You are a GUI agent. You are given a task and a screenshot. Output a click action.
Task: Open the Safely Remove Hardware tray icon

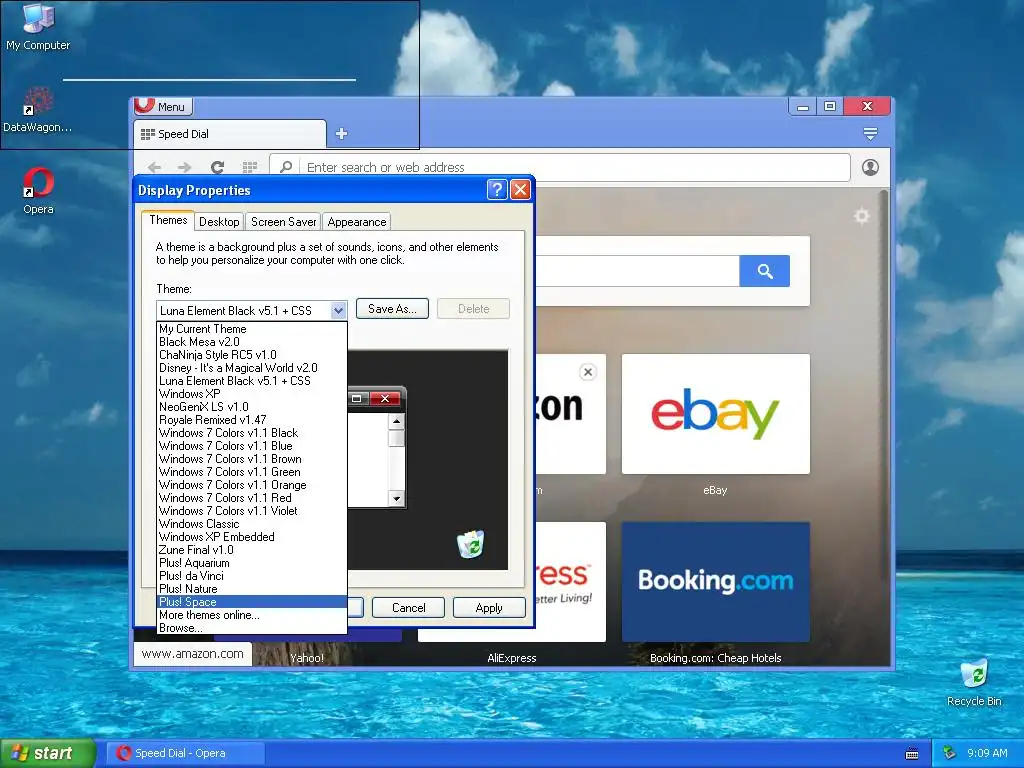[950, 753]
